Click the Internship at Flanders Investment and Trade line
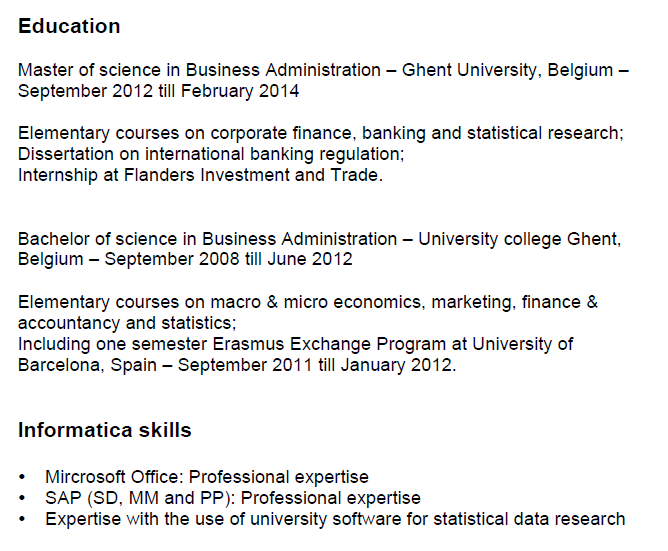This screenshot has width=668, height=551. point(200,175)
